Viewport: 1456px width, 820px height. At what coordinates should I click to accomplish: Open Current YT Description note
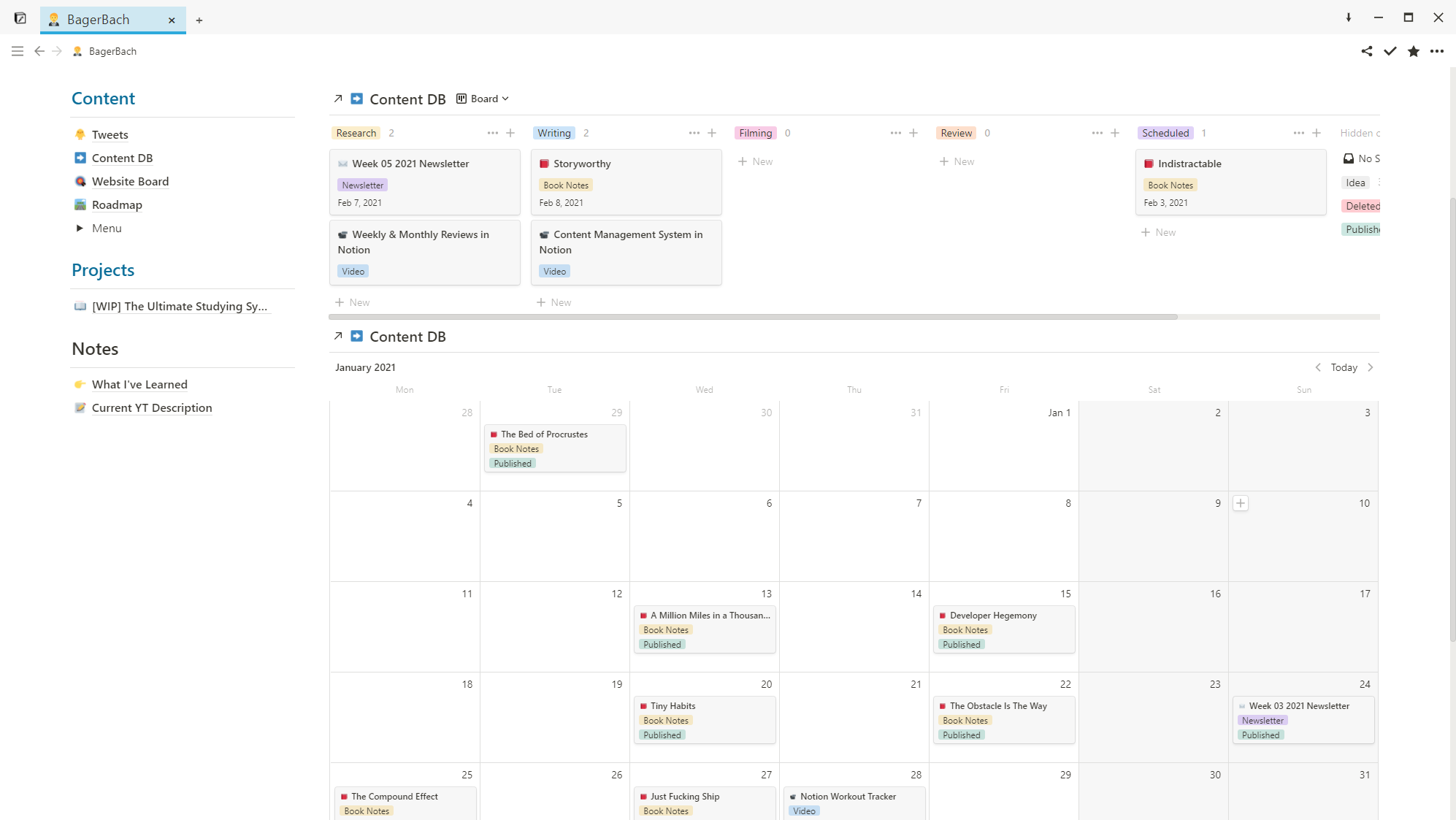[152, 408]
